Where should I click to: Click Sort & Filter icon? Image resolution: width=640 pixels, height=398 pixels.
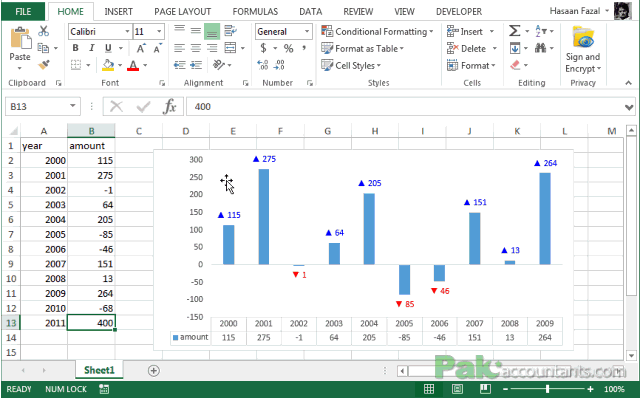coord(541,31)
